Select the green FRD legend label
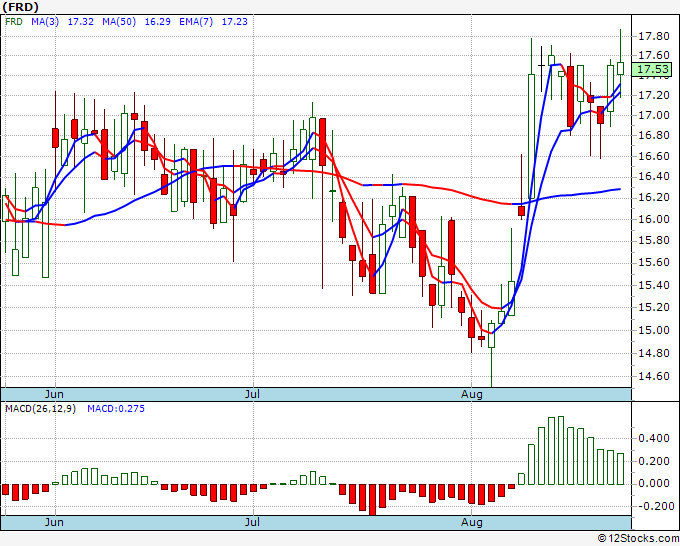The image size is (680, 546). tap(13, 22)
